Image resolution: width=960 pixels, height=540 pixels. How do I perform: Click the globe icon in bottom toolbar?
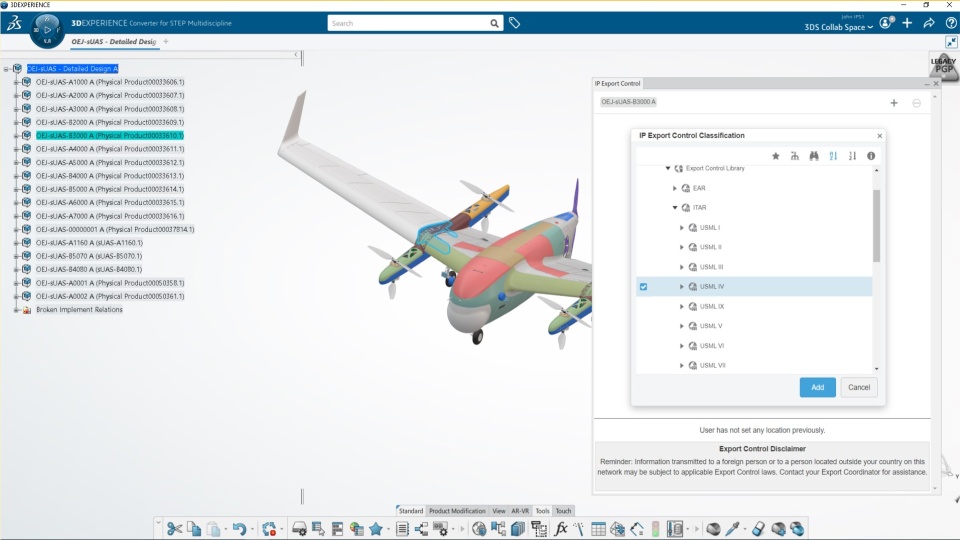(x=479, y=529)
